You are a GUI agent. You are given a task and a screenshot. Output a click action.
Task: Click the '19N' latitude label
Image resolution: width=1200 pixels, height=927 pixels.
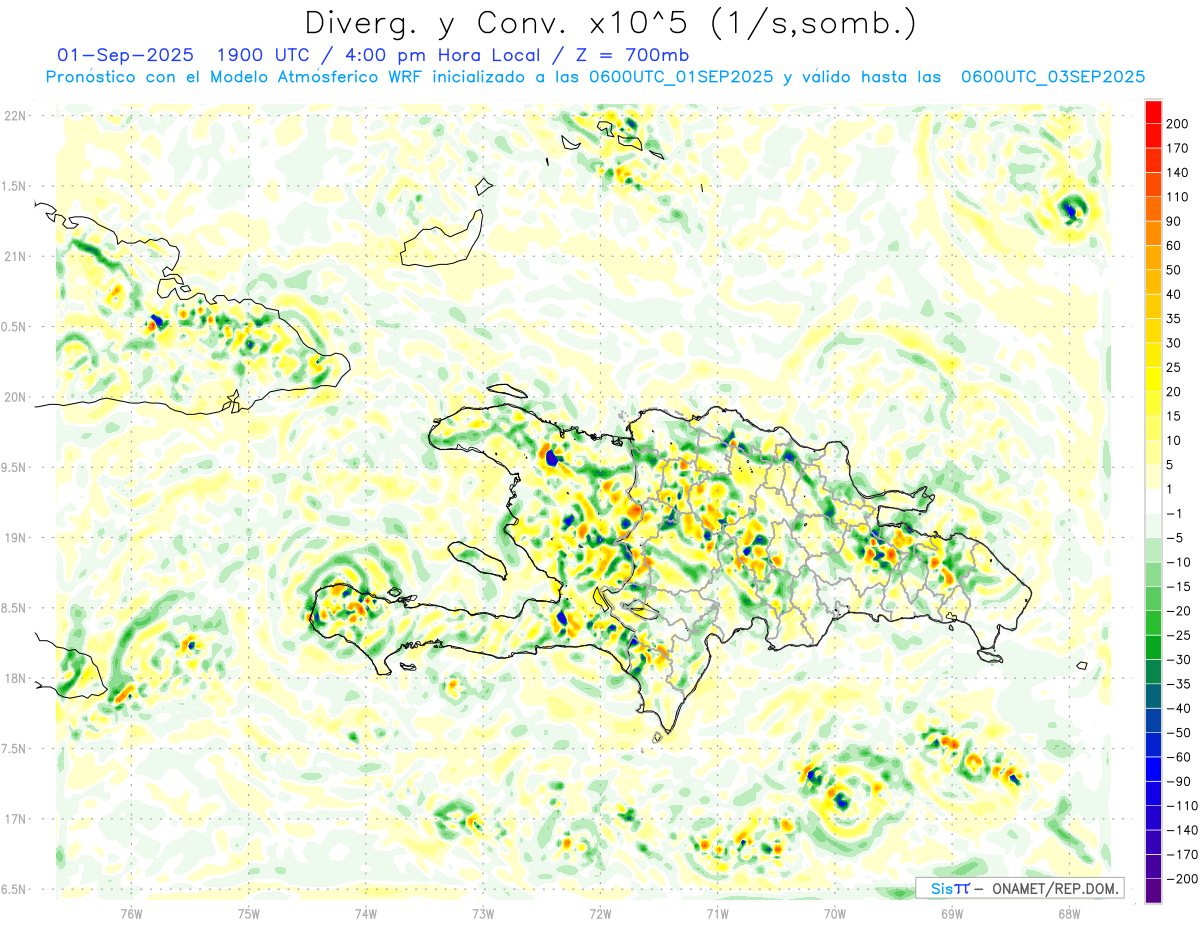[x=15, y=538]
